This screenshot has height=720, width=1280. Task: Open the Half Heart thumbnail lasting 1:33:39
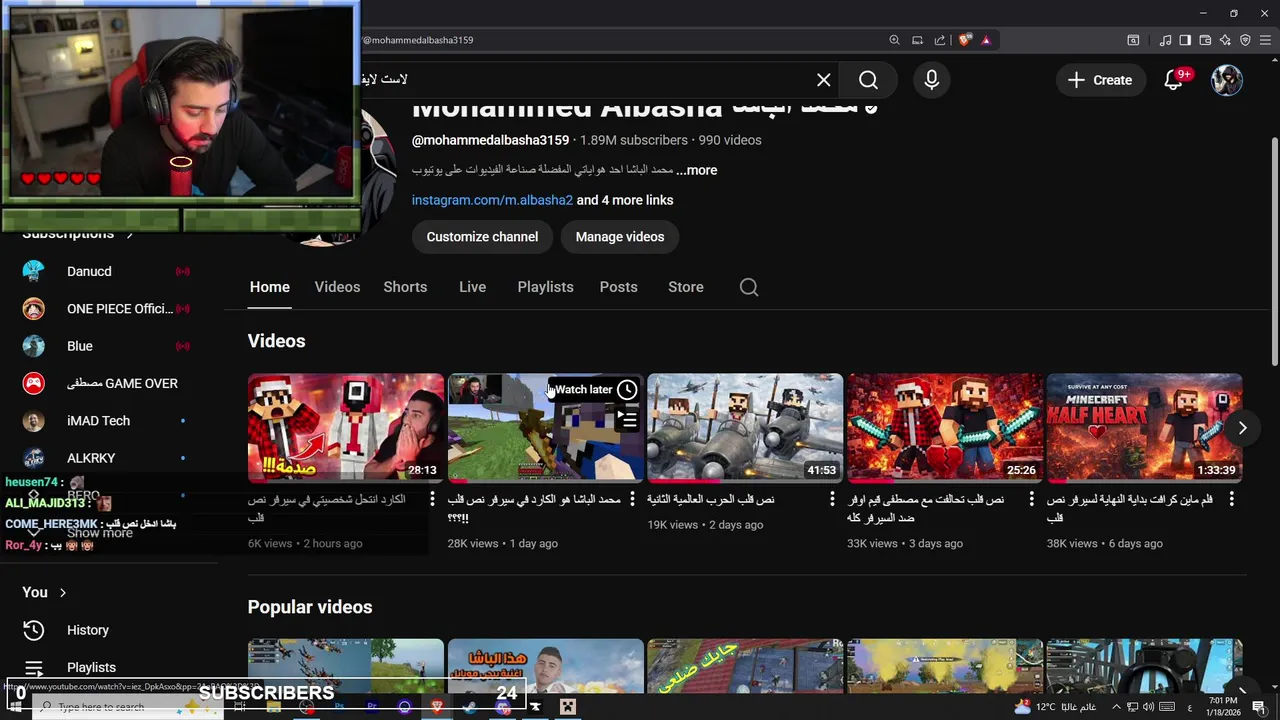click(x=1144, y=428)
